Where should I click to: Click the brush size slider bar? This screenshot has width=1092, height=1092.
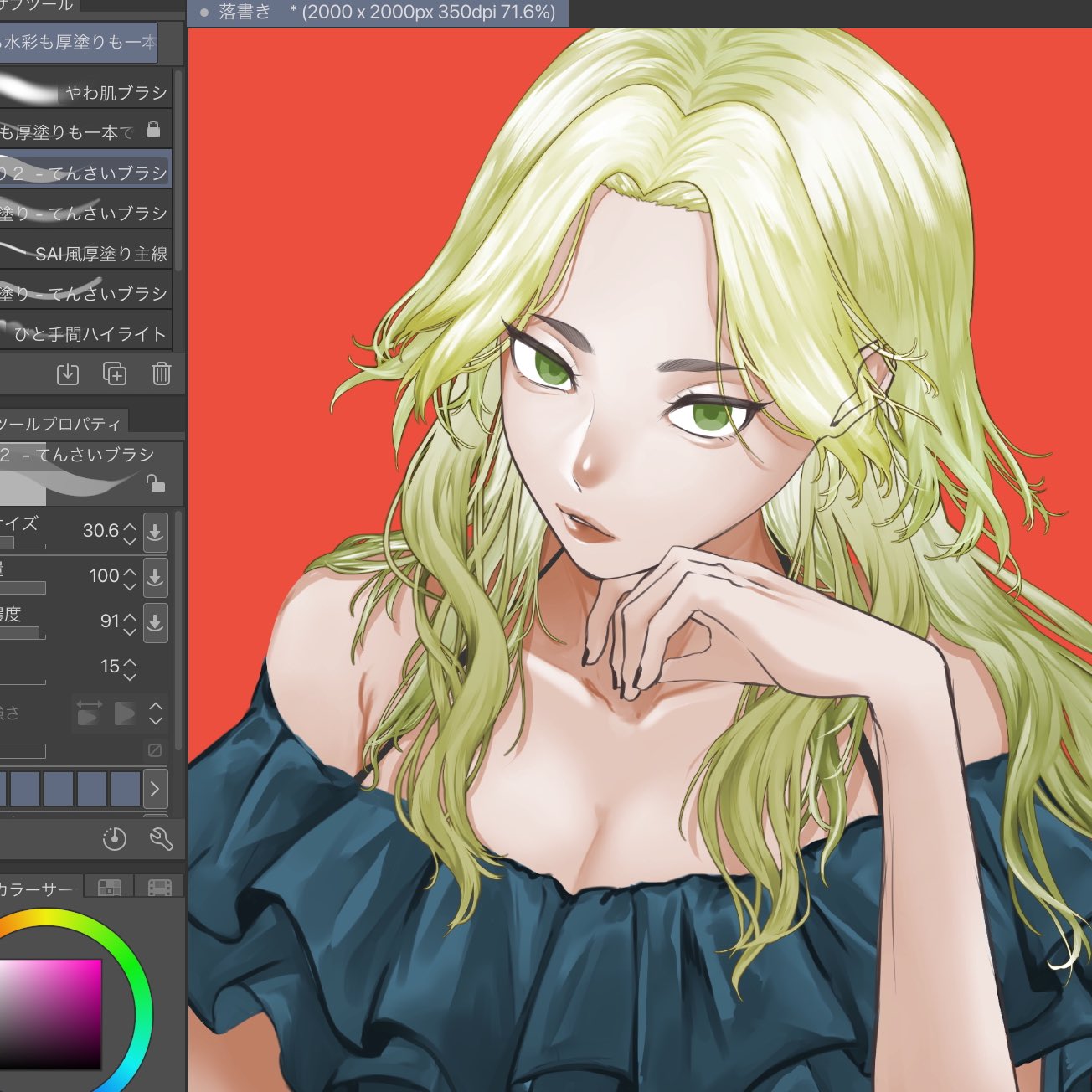23,543
